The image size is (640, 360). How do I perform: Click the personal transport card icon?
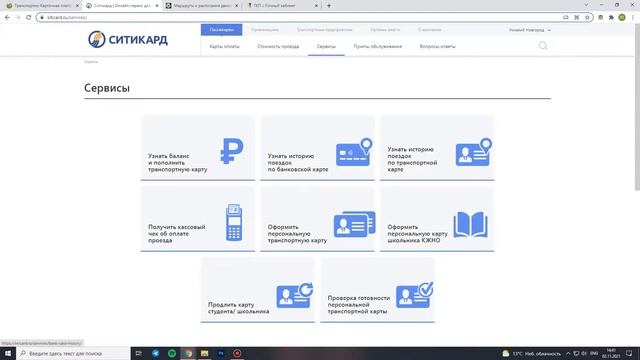(x=354, y=224)
